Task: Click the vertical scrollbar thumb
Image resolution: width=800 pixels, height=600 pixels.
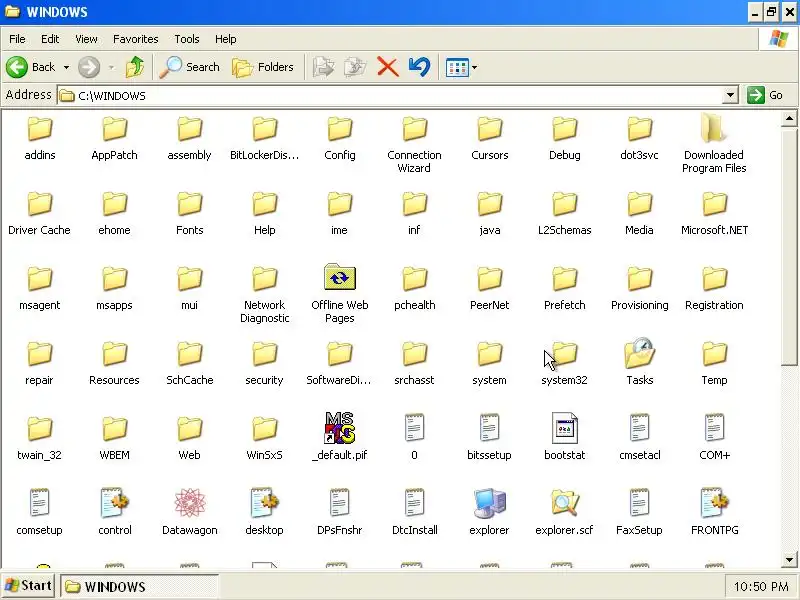Action: [789, 246]
